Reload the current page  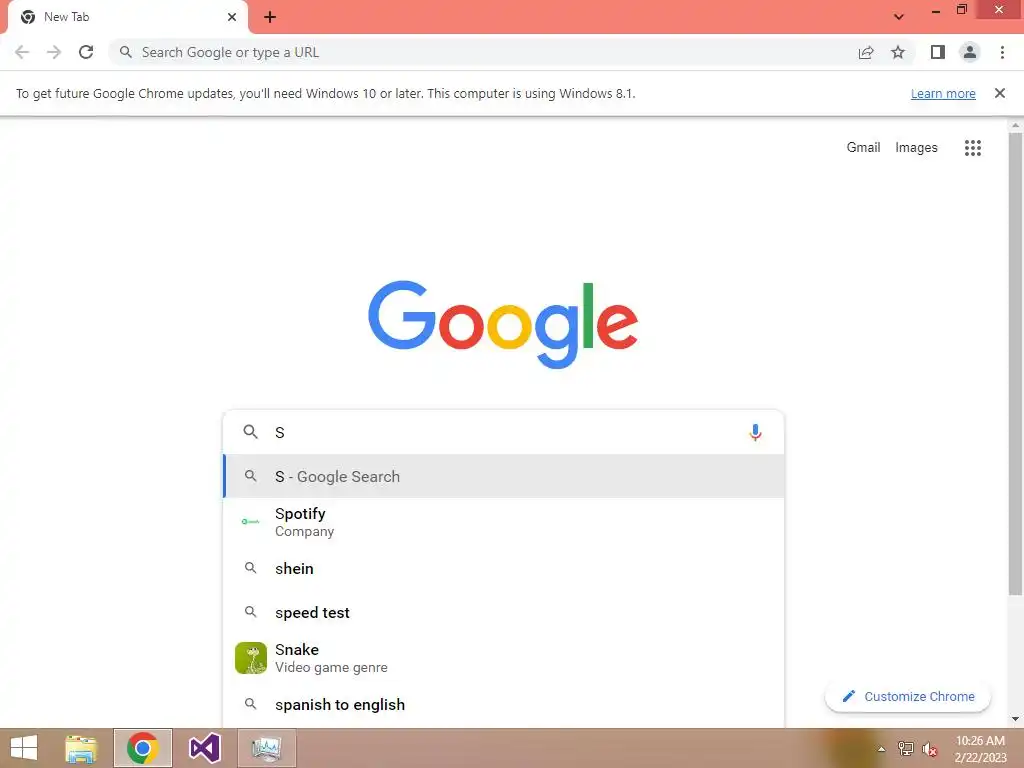coord(86,52)
